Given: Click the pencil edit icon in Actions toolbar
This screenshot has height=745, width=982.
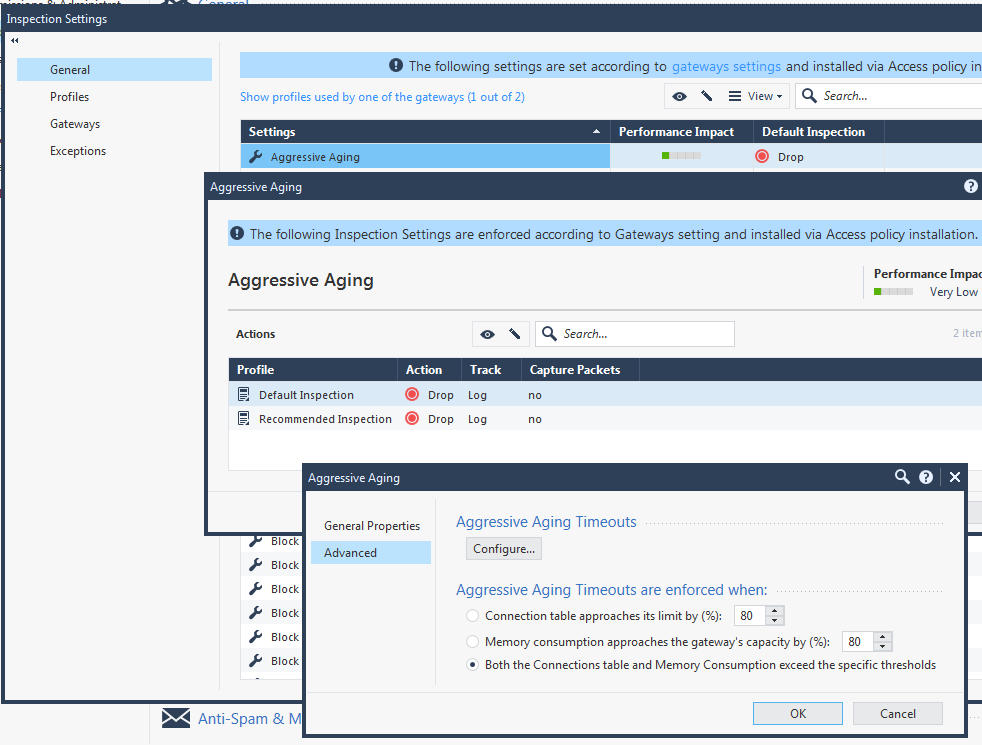Looking at the screenshot, I should 514,334.
